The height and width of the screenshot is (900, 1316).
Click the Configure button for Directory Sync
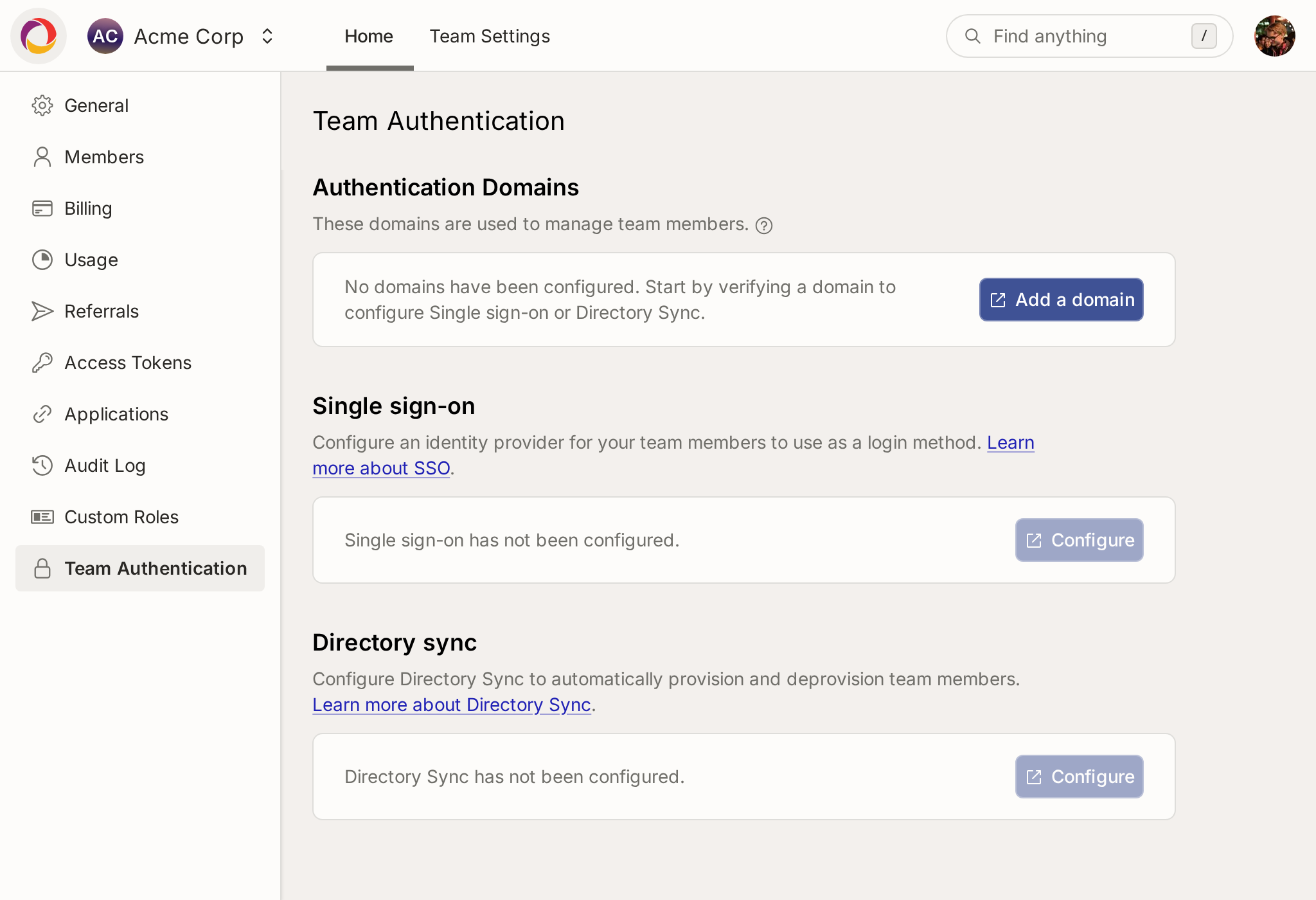[1080, 777]
